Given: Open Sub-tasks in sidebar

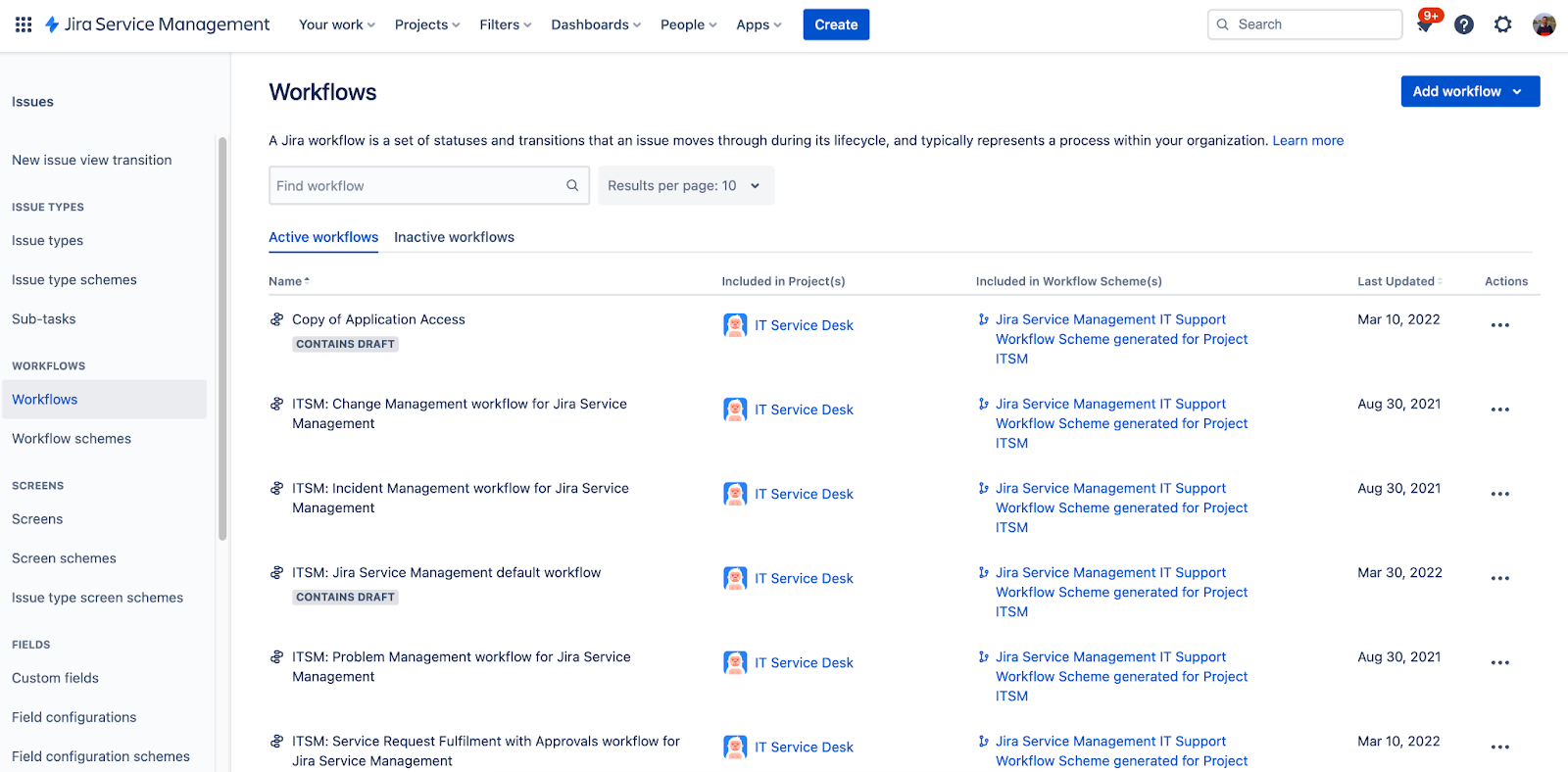Looking at the screenshot, I should pos(44,319).
